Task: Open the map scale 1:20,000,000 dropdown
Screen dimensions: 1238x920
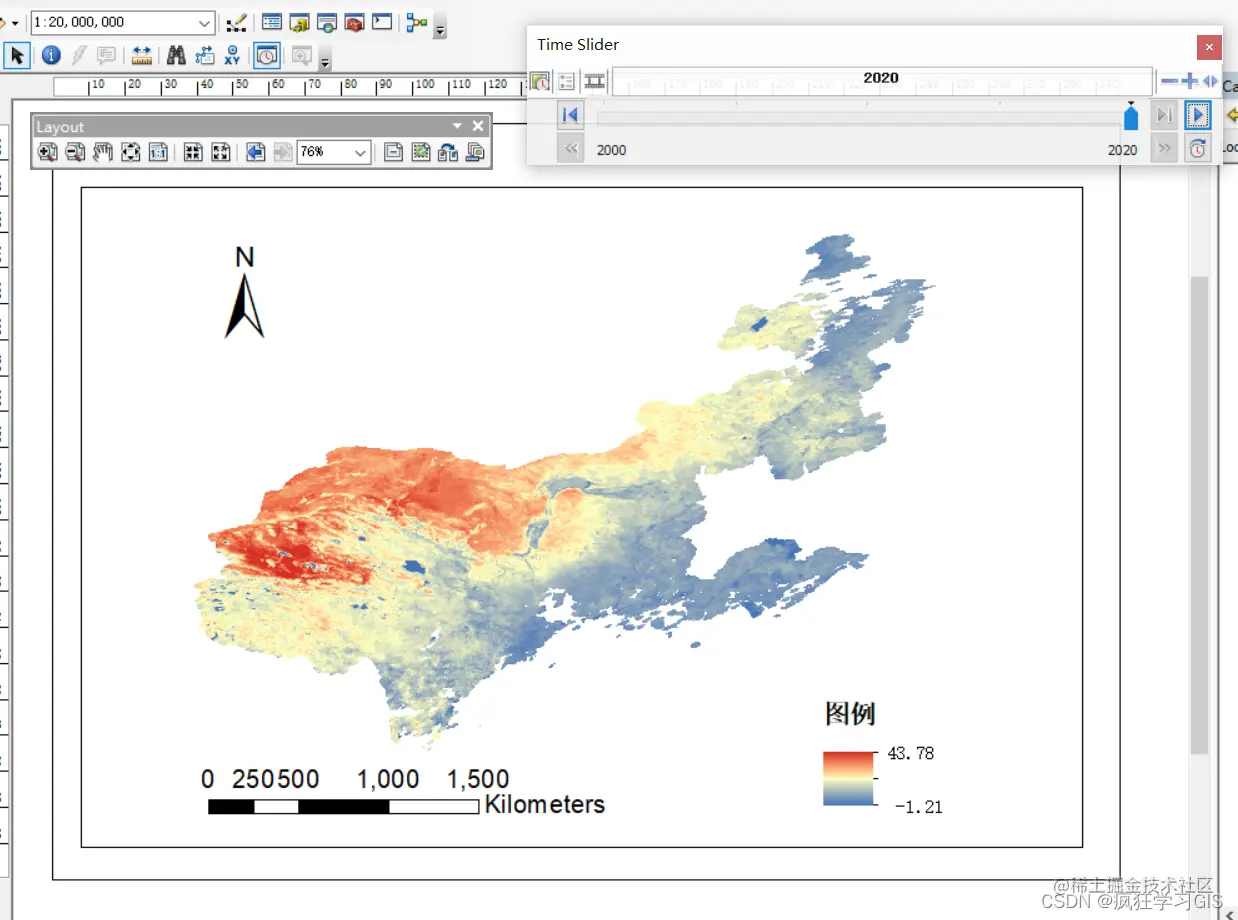Action: (205, 22)
